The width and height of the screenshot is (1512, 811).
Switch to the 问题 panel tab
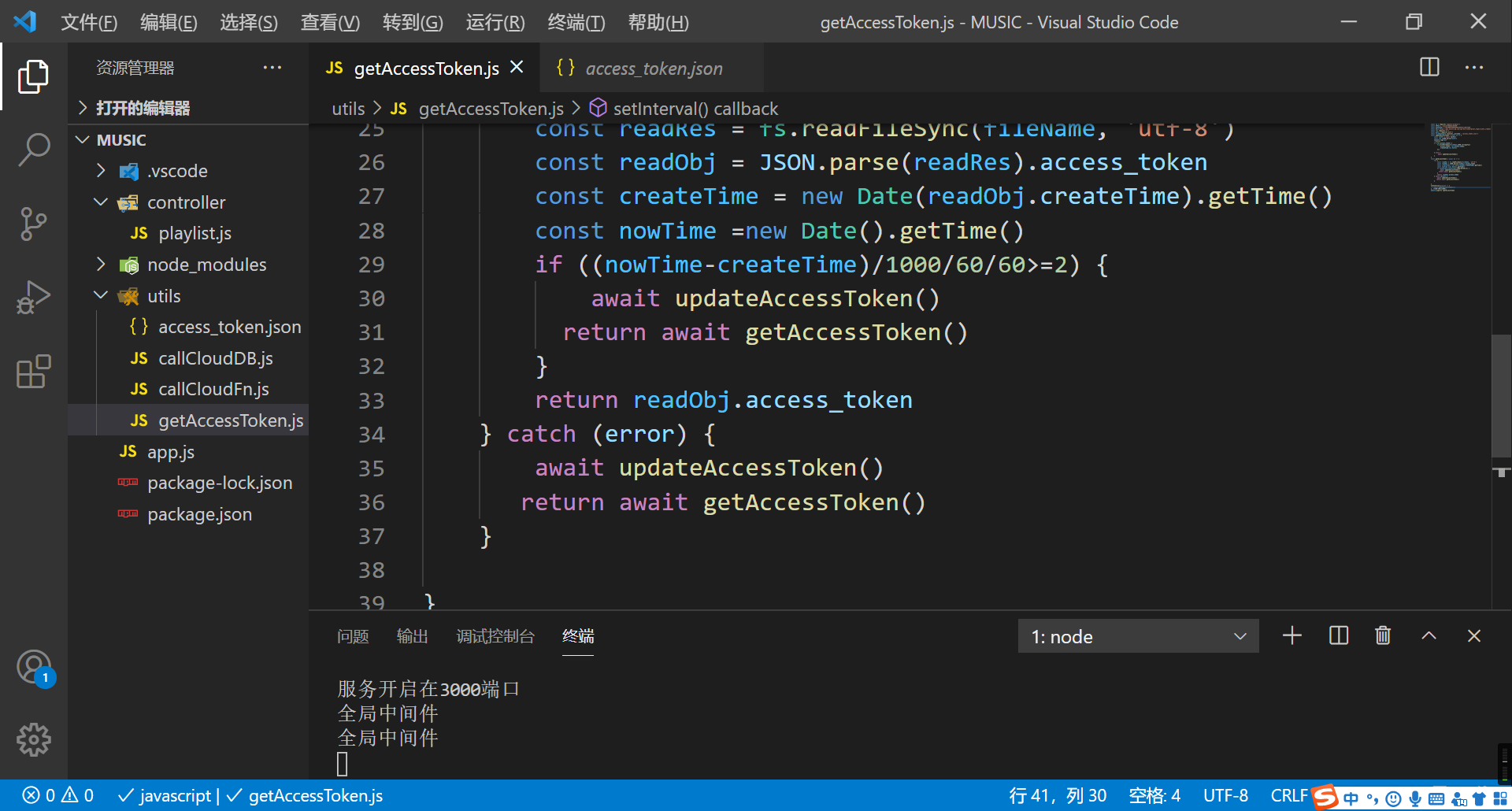(353, 636)
